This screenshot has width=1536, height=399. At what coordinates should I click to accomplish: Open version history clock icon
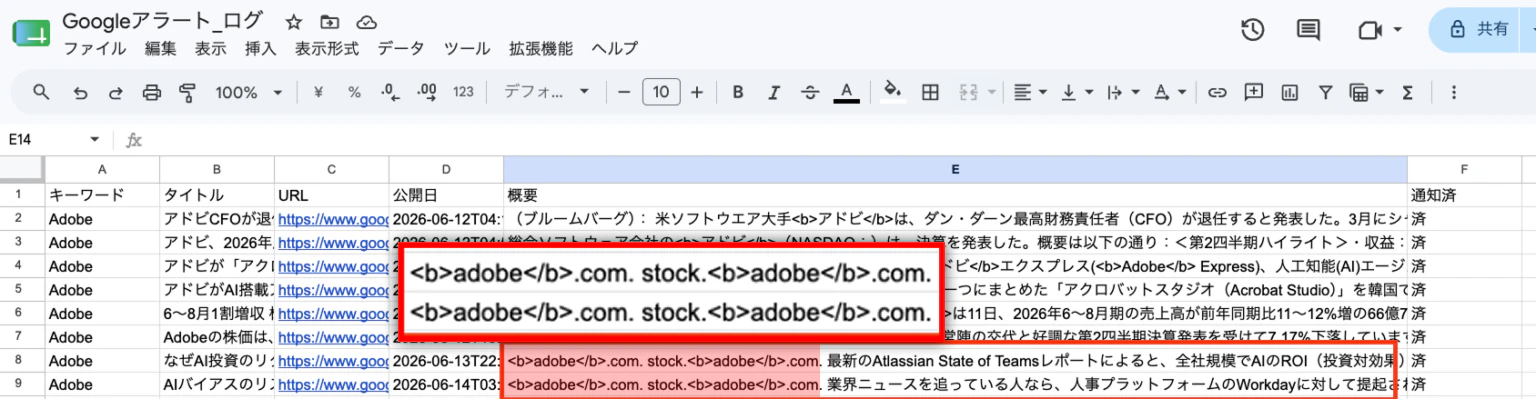(x=1252, y=30)
